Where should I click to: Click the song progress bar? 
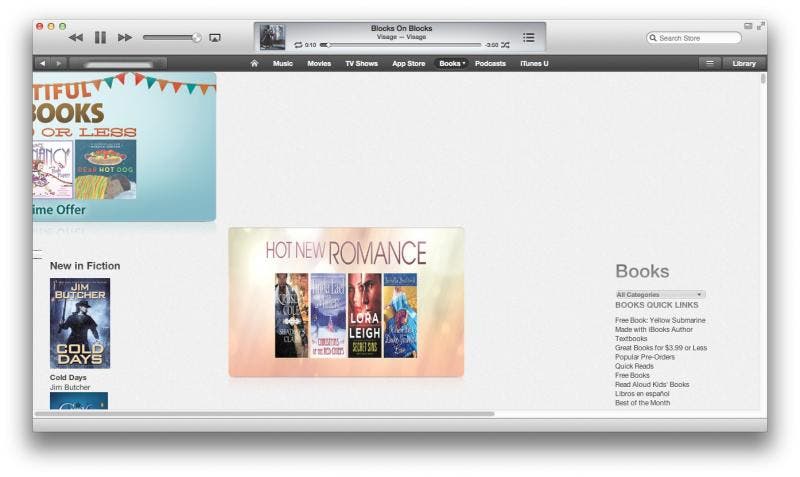click(401, 45)
